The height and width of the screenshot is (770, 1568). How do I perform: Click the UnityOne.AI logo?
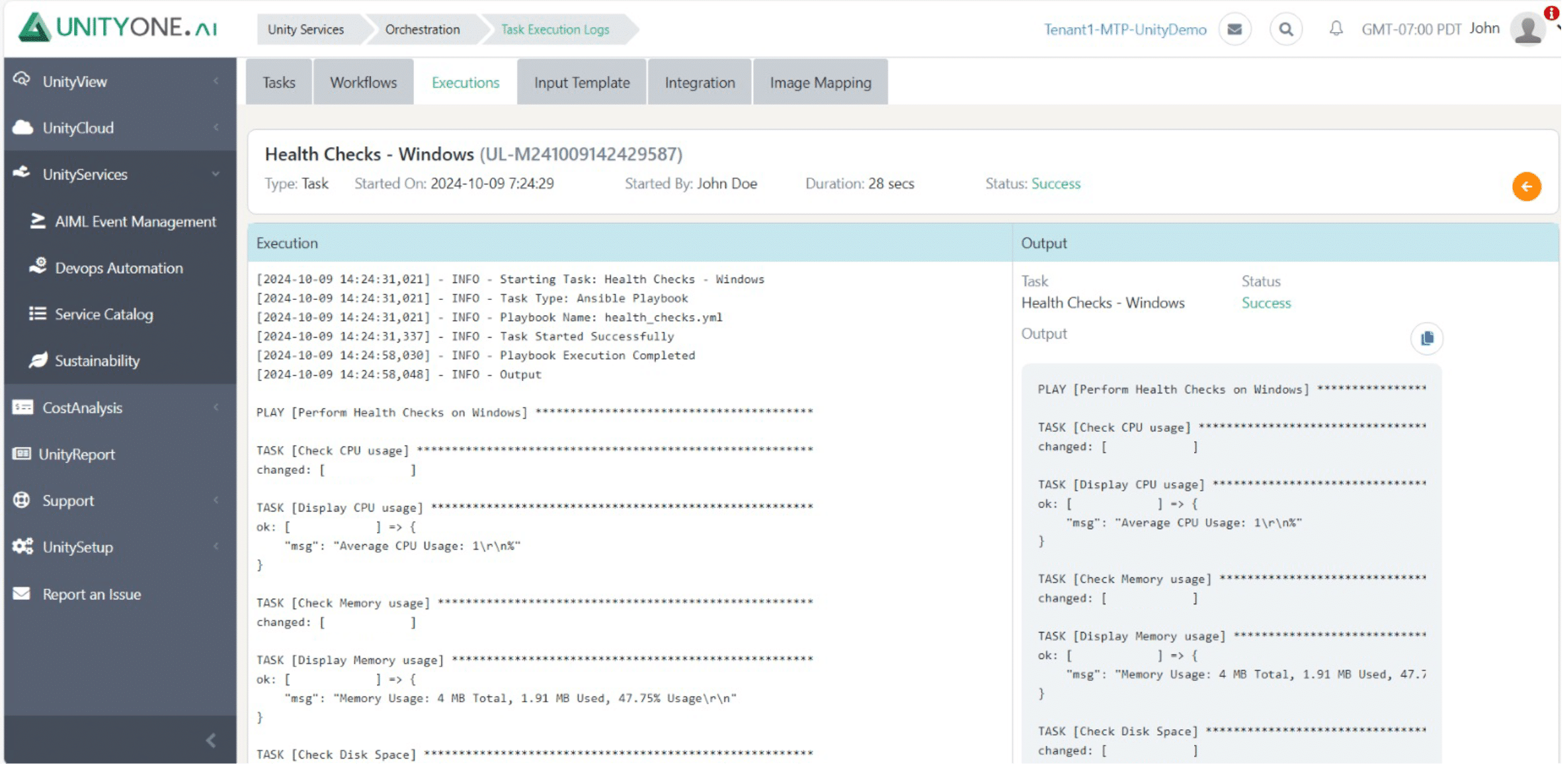pos(117,28)
